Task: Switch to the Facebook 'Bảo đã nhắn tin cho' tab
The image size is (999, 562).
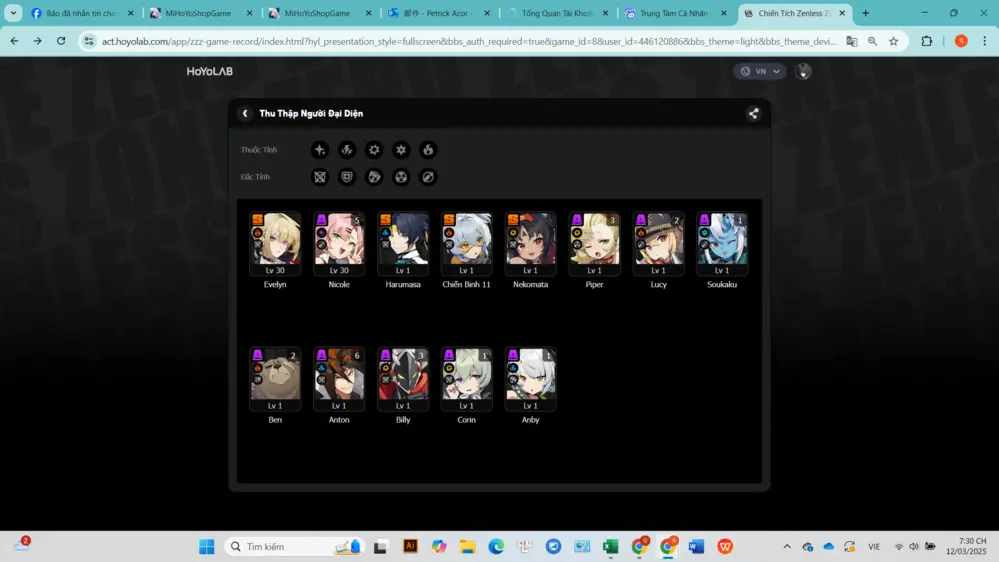Action: click(83, 13)
